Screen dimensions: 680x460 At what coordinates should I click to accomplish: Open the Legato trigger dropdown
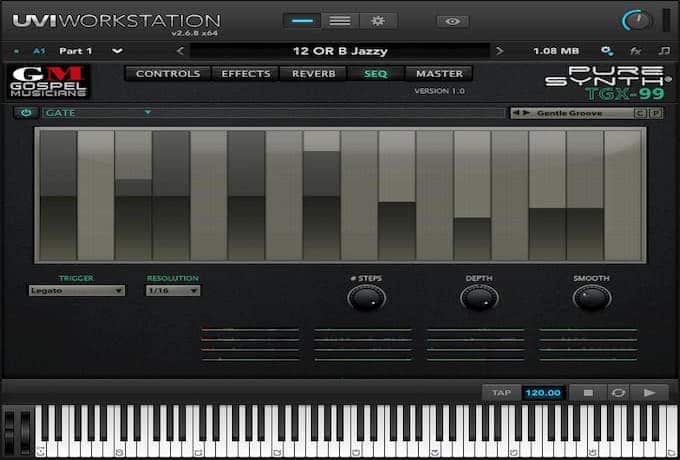(x=77, y=290)
